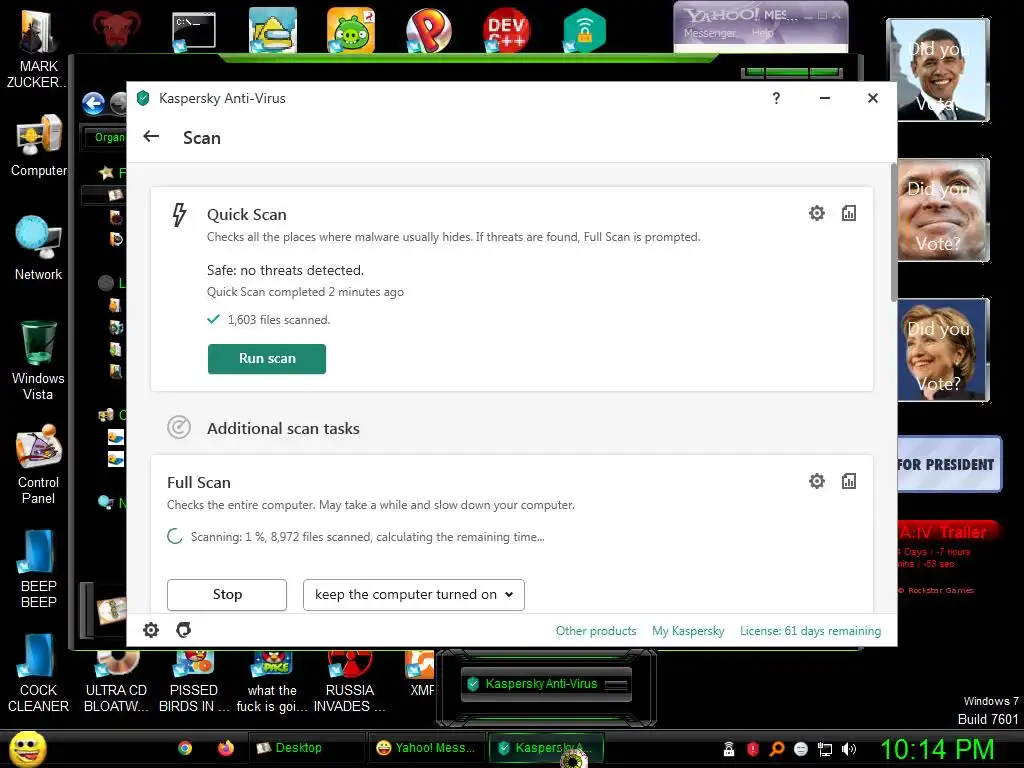
Task: Open Messenger menu in Yahoo window
Action: [710, 33]
